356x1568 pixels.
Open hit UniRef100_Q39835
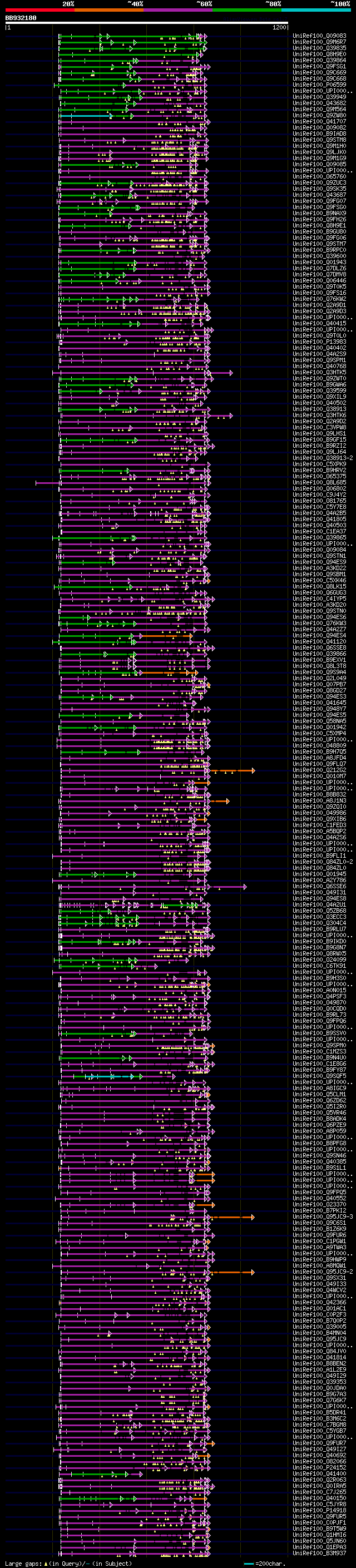click(319, 48)
